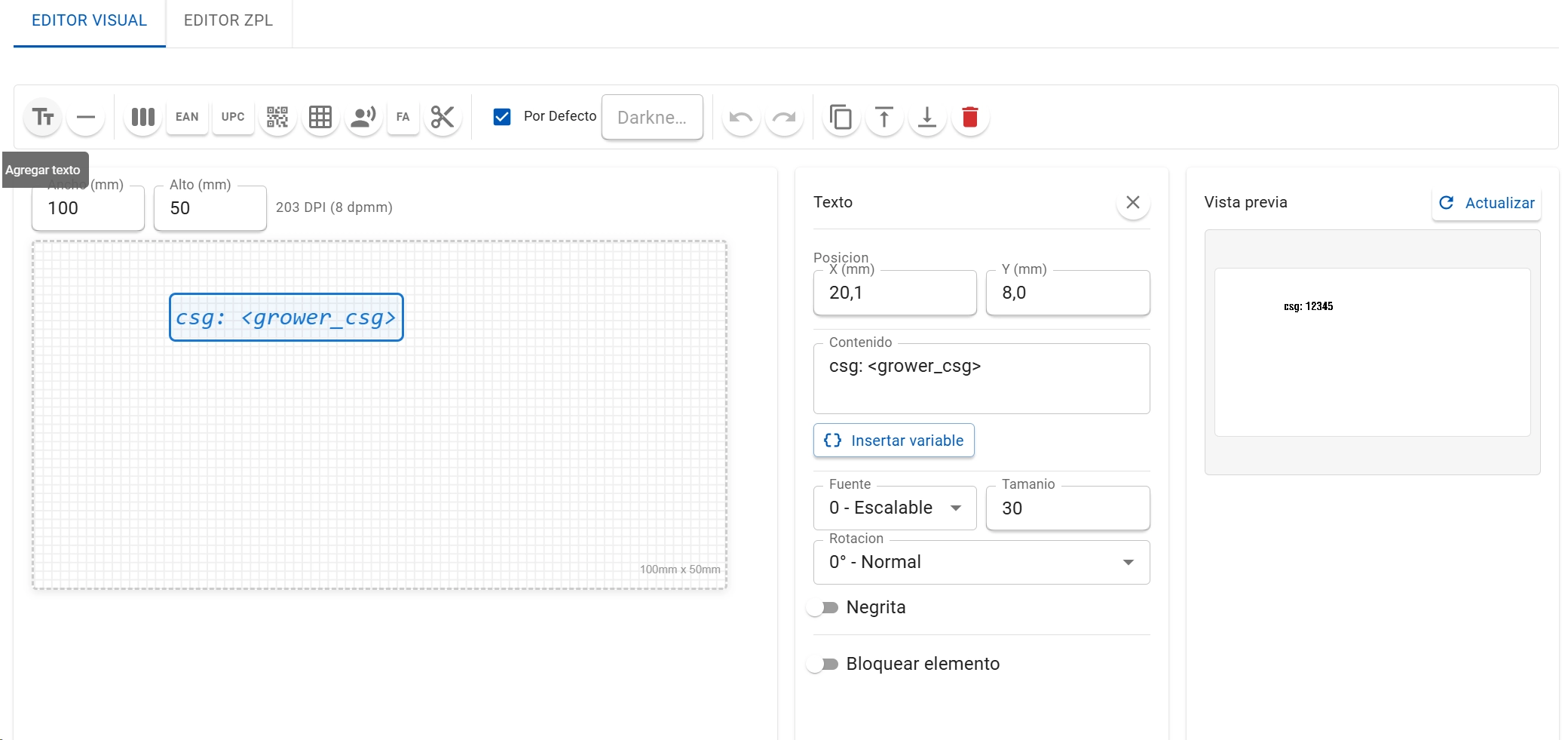Open the Rotacion dropdown

[982, 562]
